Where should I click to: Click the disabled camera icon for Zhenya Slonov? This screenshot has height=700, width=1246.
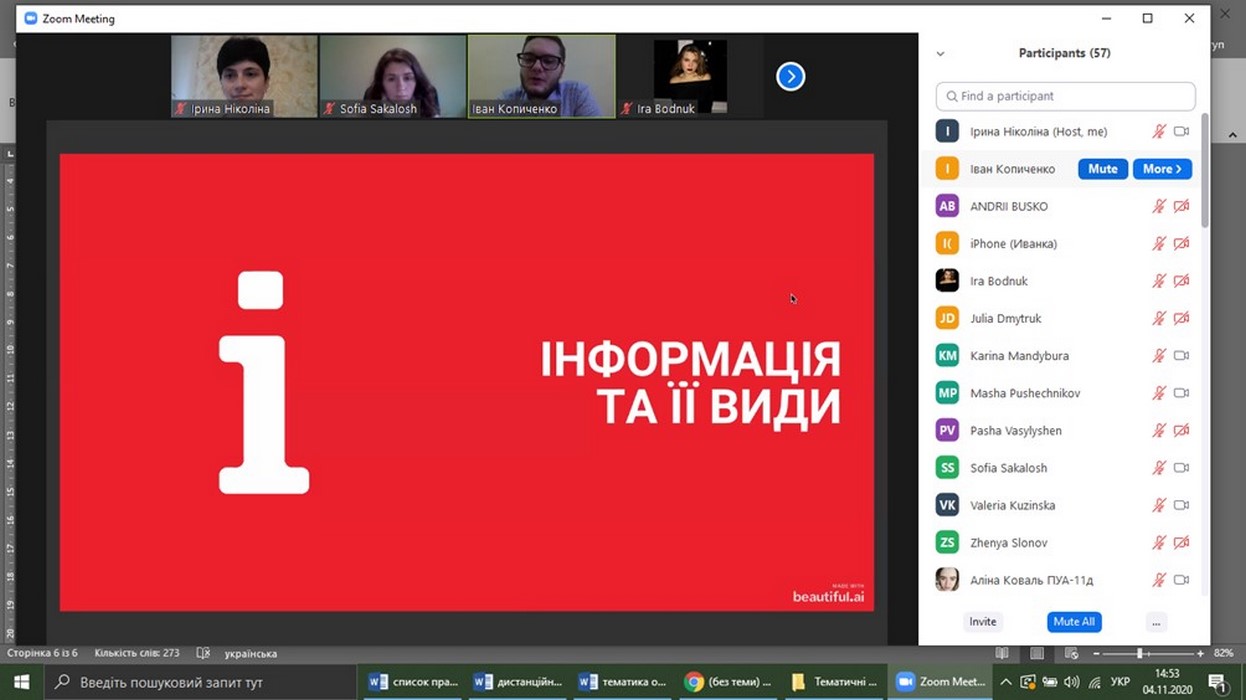click(x=1181, y=543)
